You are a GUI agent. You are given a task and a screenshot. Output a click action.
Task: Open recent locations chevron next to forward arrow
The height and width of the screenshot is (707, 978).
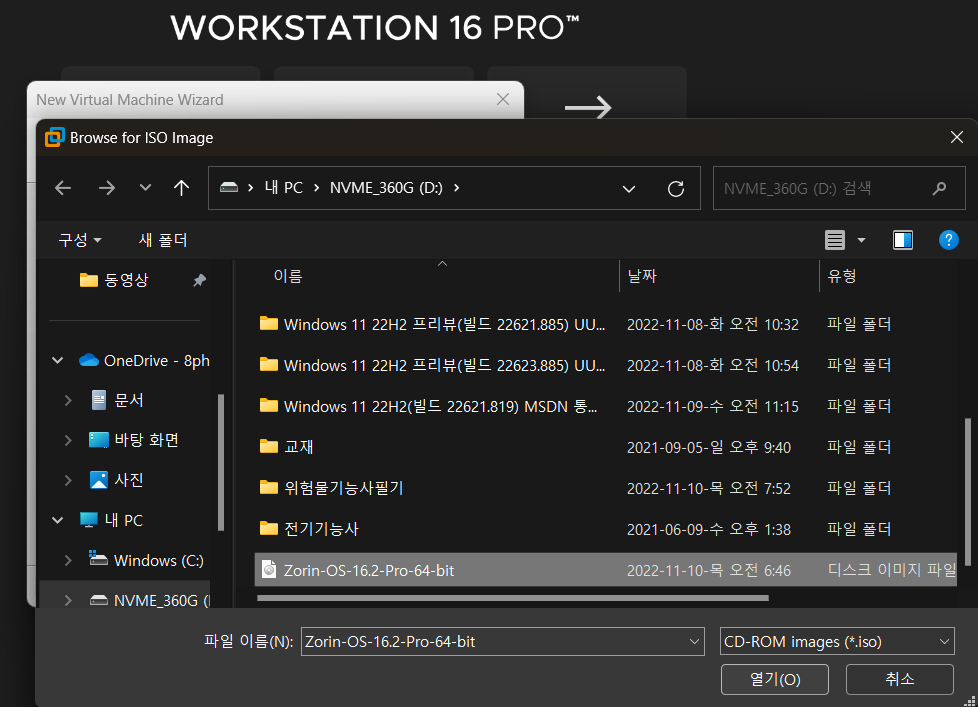click(x=145, y=188)
